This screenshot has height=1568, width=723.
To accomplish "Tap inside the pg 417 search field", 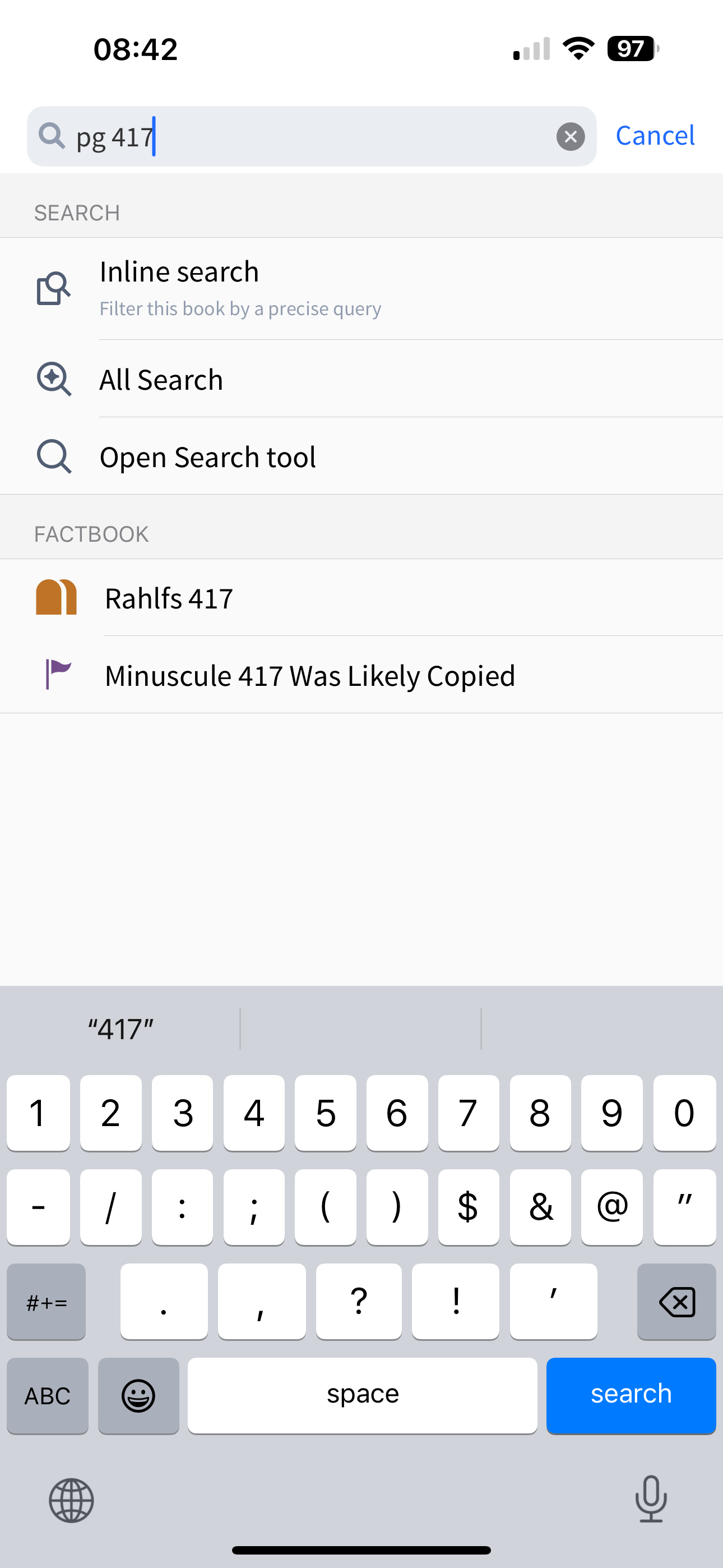I will tap(312, 136).
